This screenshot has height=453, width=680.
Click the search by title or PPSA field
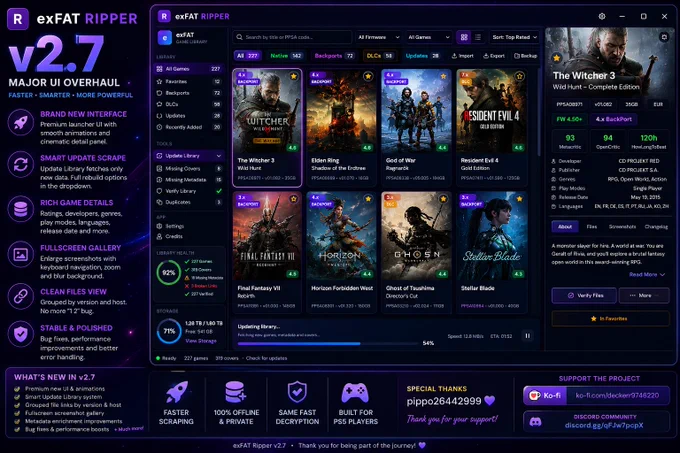point(292,37)
